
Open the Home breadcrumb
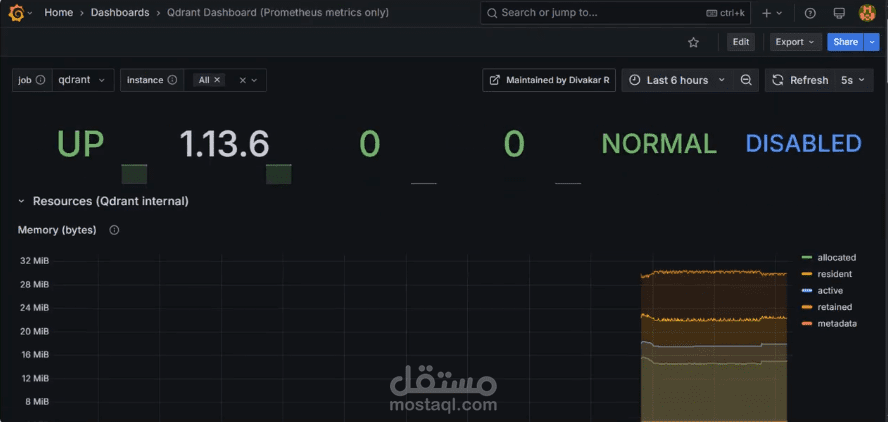[x=59, y=12]
